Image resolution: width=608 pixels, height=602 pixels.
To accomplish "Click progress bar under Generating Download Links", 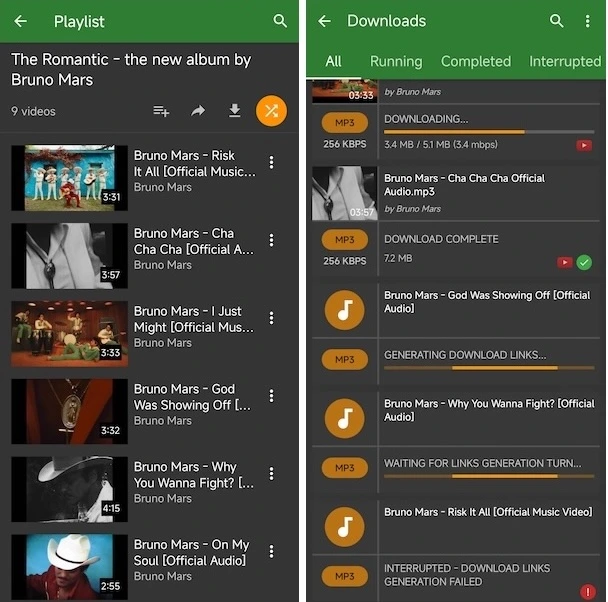I will pyautogui.click(x=489, y=368).
